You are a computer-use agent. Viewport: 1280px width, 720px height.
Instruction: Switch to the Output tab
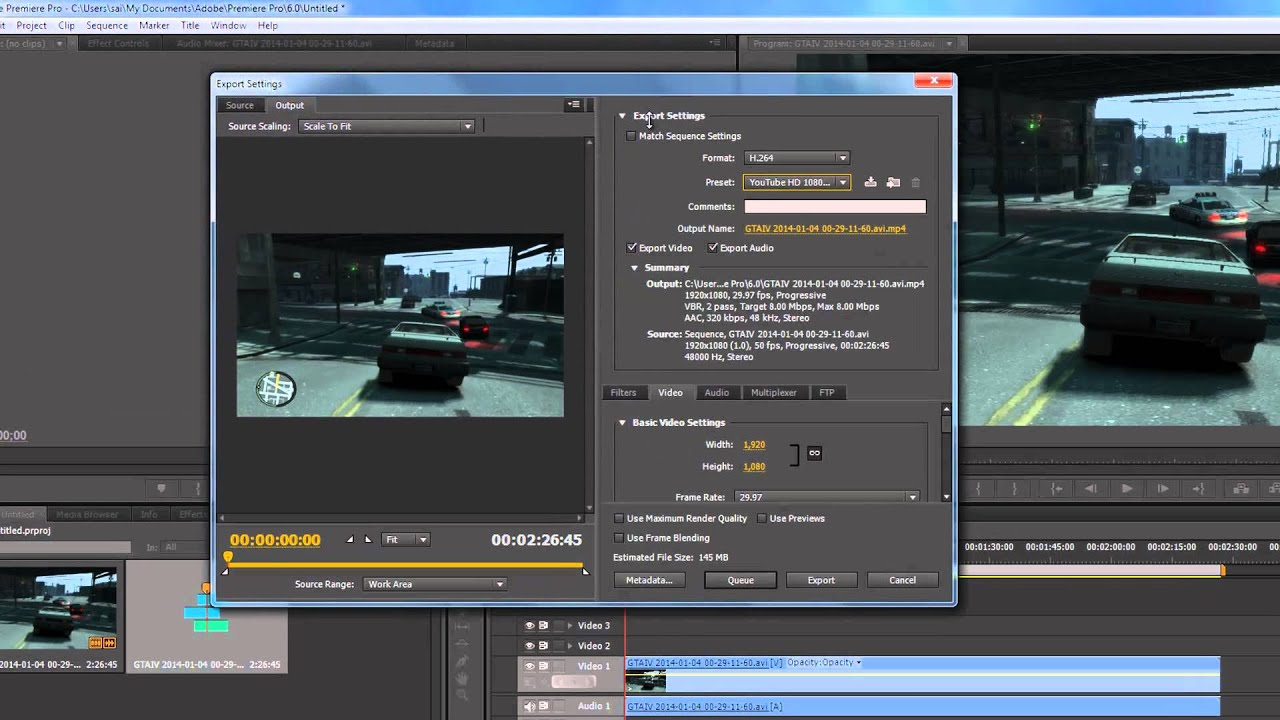point(290,105)
